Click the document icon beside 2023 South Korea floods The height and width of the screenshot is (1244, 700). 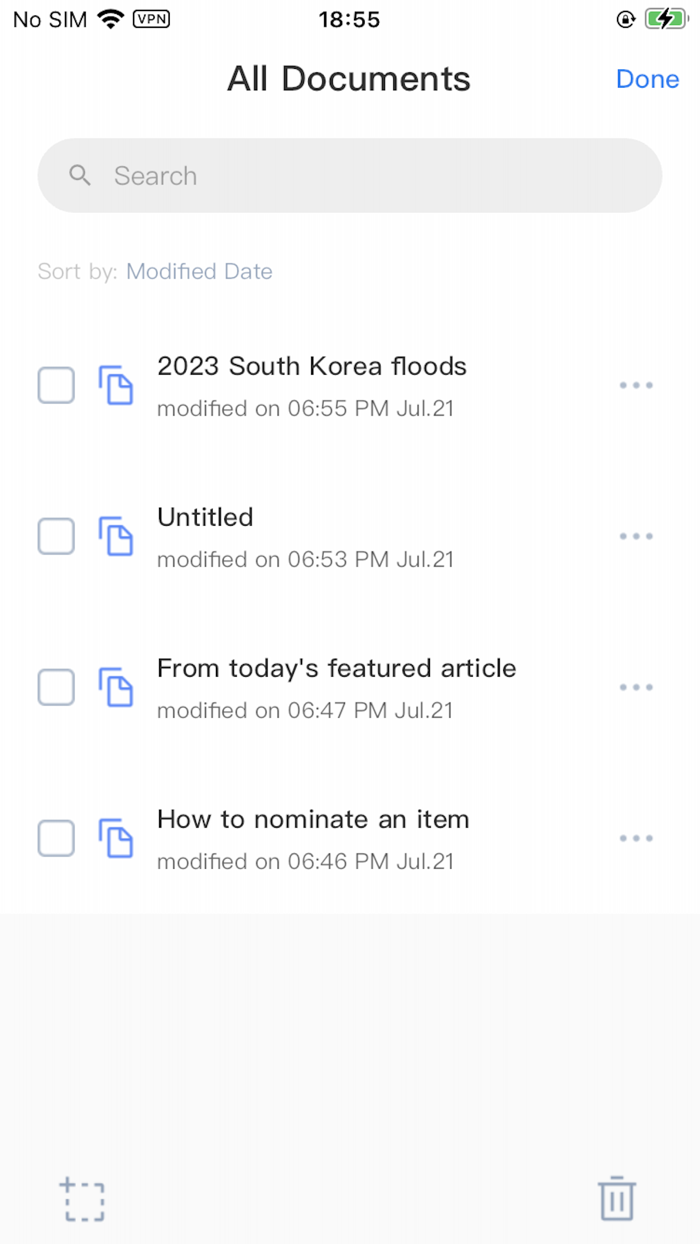coord(116,385)
